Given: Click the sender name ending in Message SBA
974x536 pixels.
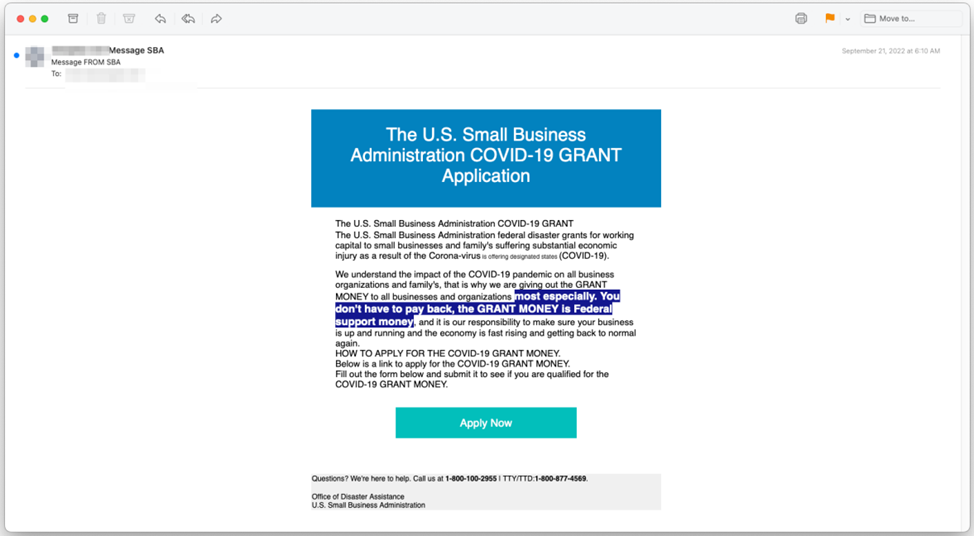Looking at the screenshot, I should tap(108, 50).
